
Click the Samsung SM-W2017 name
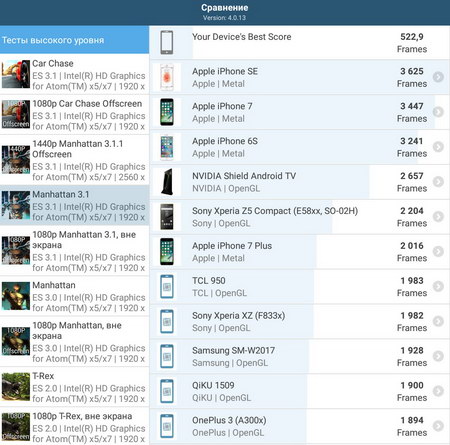[x=233, y=350]
